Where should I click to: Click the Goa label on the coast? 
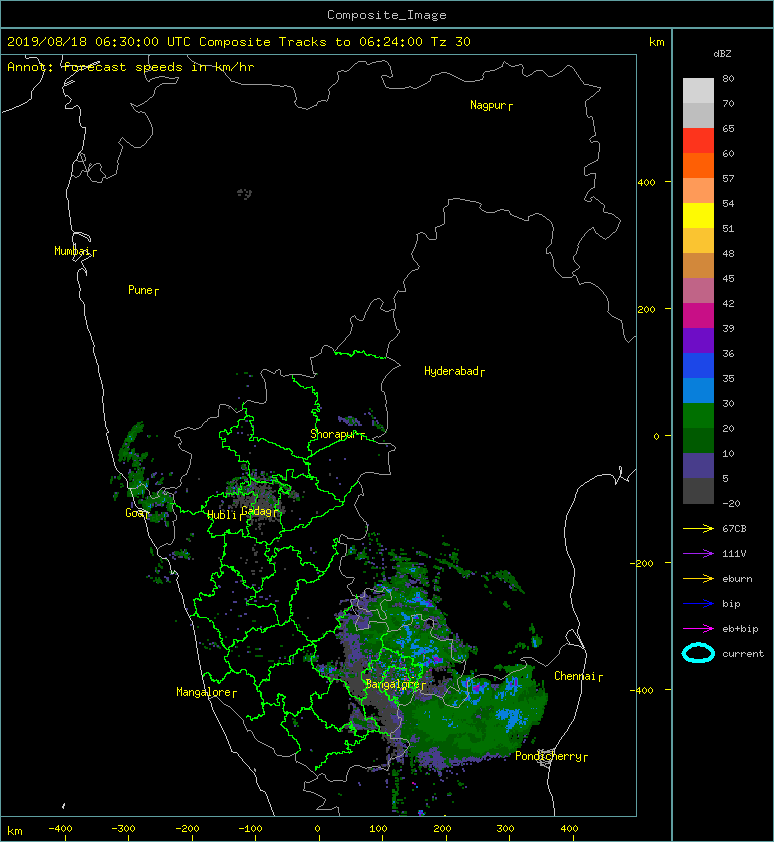pos(134,513)
